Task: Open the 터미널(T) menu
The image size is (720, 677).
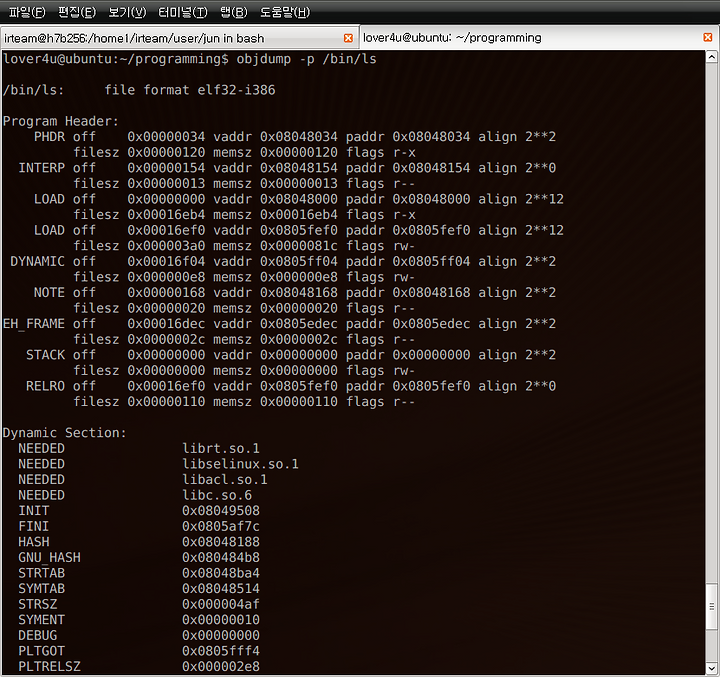Action: 183,12
